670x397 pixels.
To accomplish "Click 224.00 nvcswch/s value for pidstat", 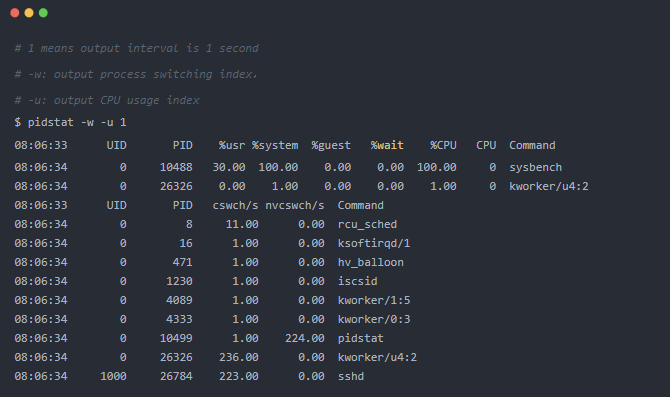I will point(305,338).
